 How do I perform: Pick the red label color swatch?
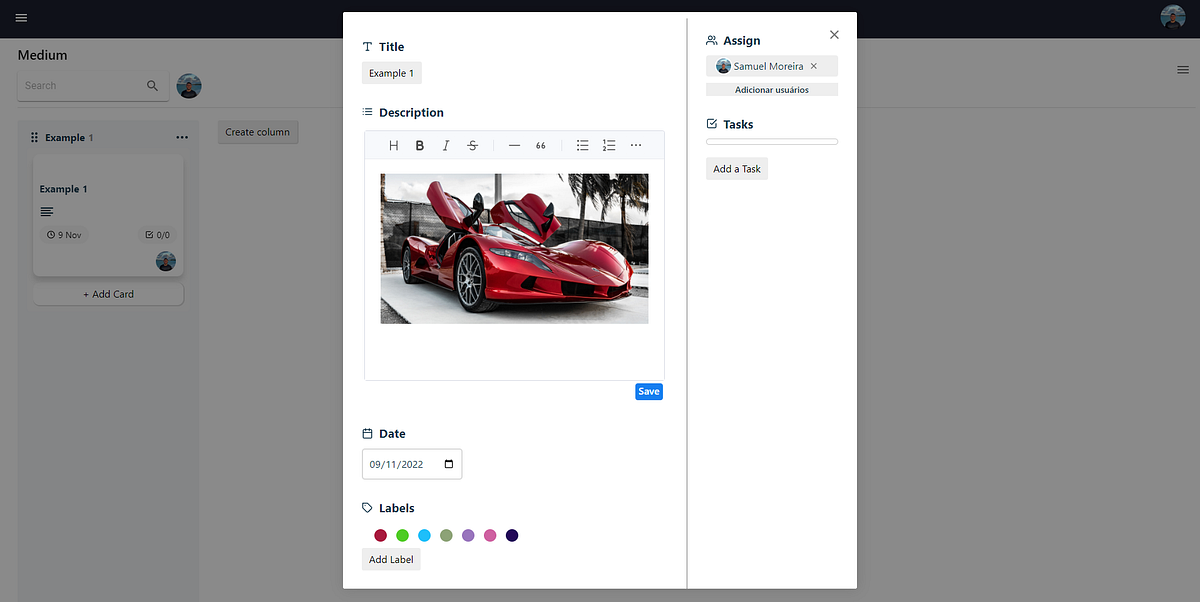pos(380,535)
